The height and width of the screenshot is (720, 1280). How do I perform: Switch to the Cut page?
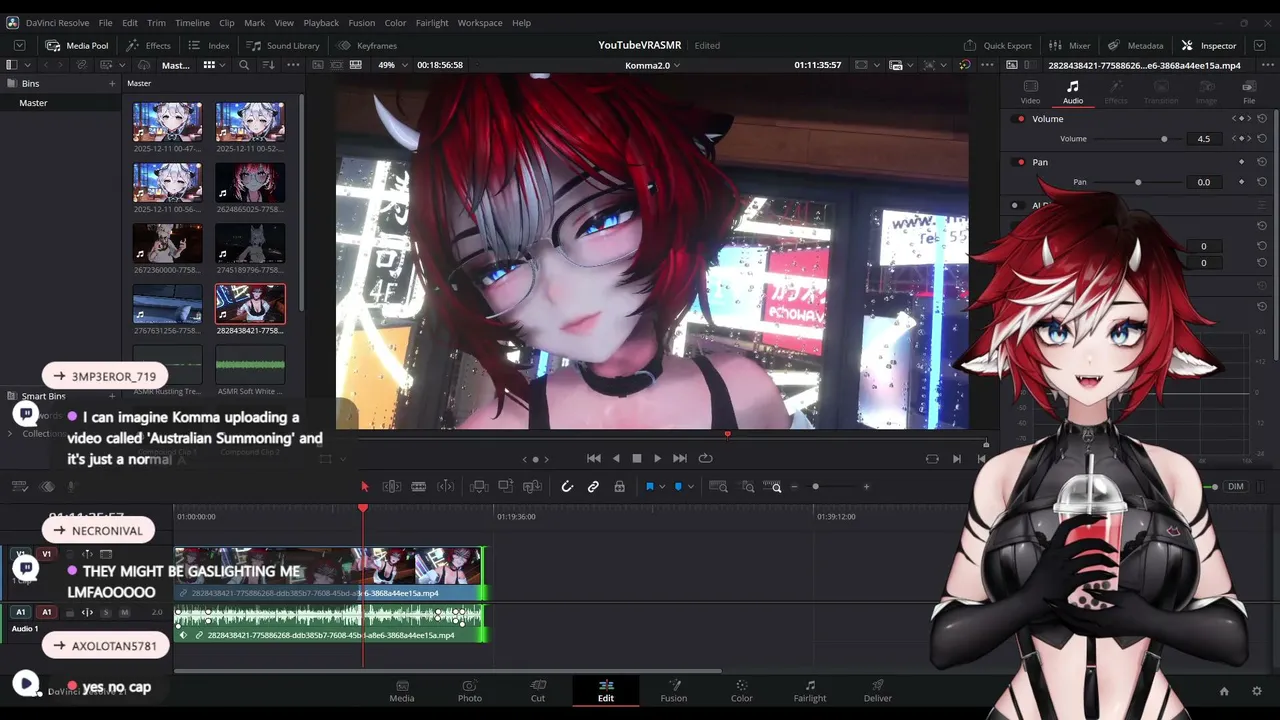(538, 691)
